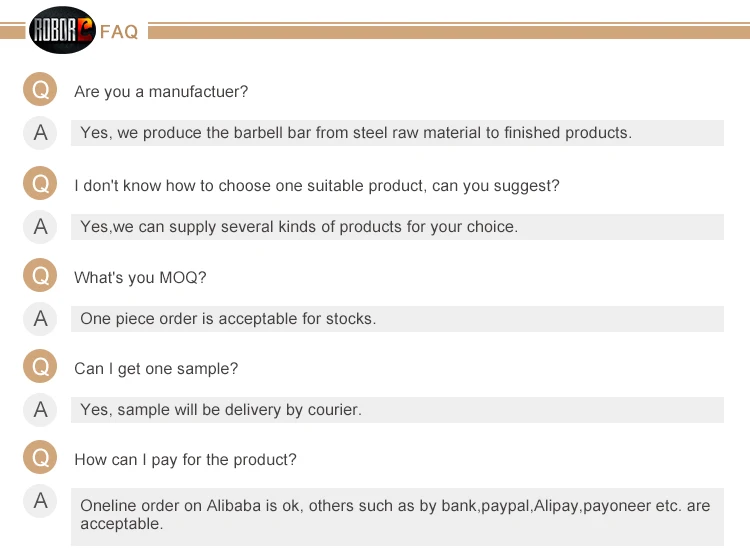Click the Q icon beside the payment question

(x=40, y=459)
